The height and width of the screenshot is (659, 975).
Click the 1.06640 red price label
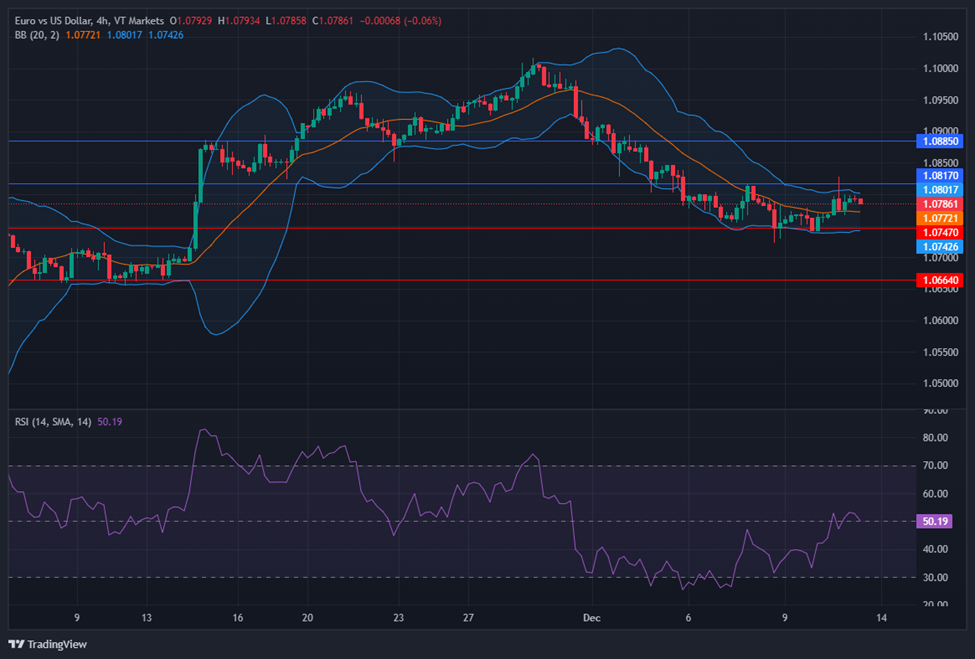click(x=940, y=280)
